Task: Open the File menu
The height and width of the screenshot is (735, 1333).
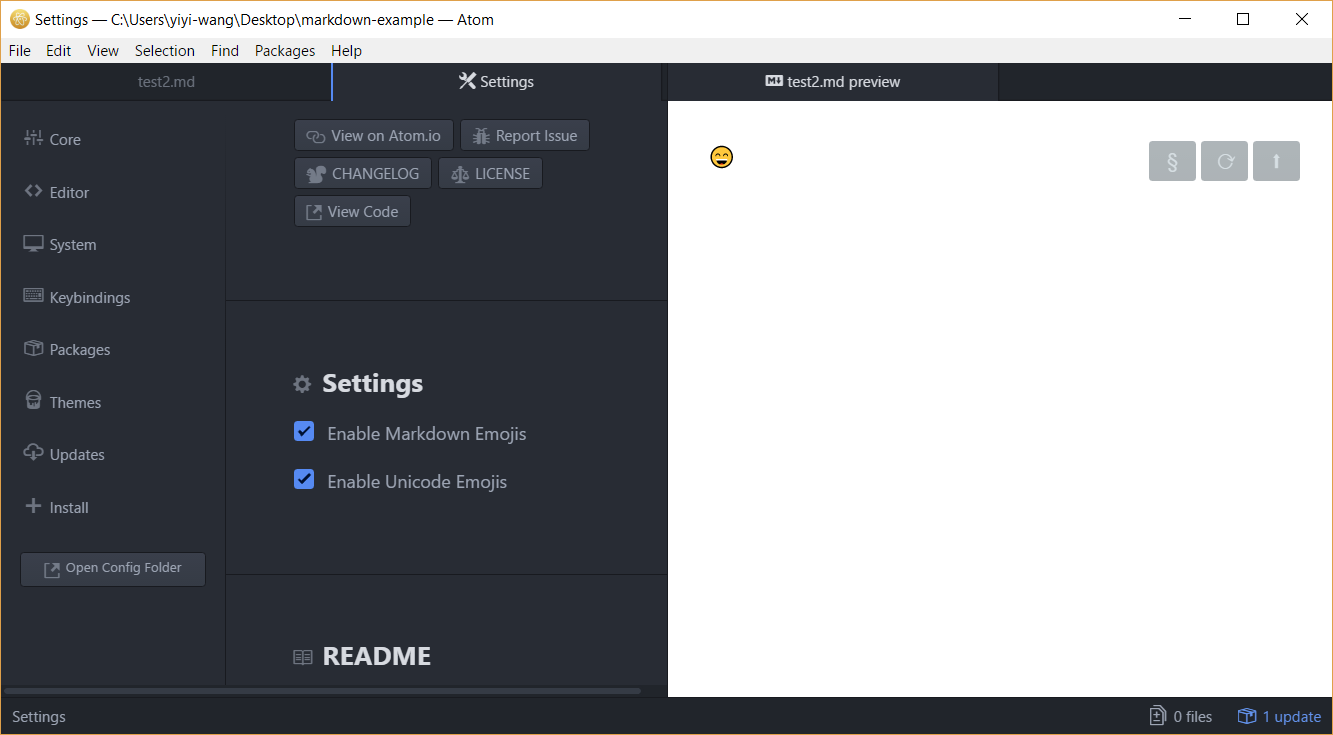Action: 19,50
